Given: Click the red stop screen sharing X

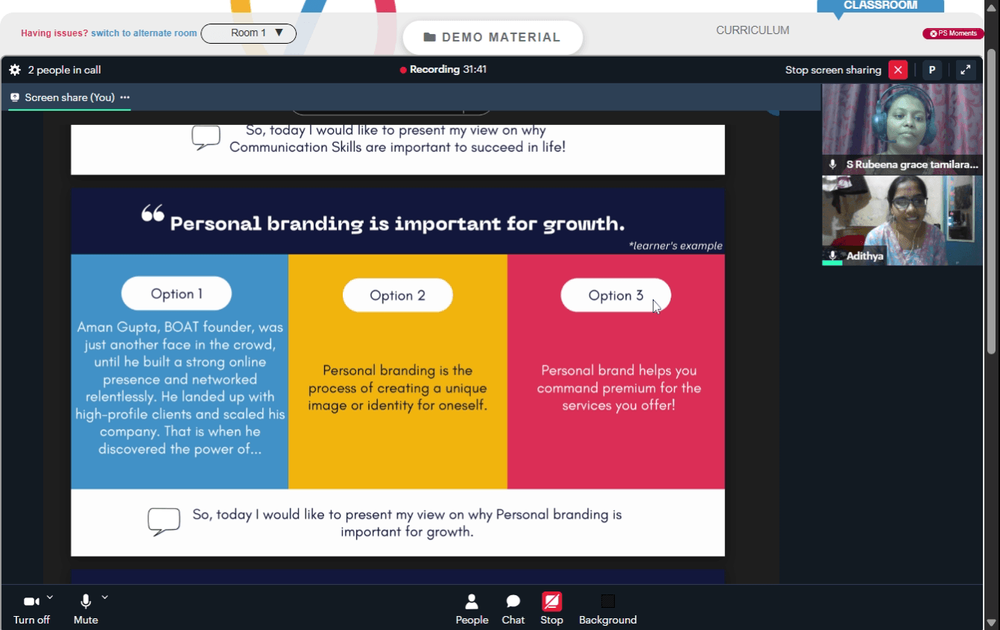Looking at the screenshot, I should [898, 70].
